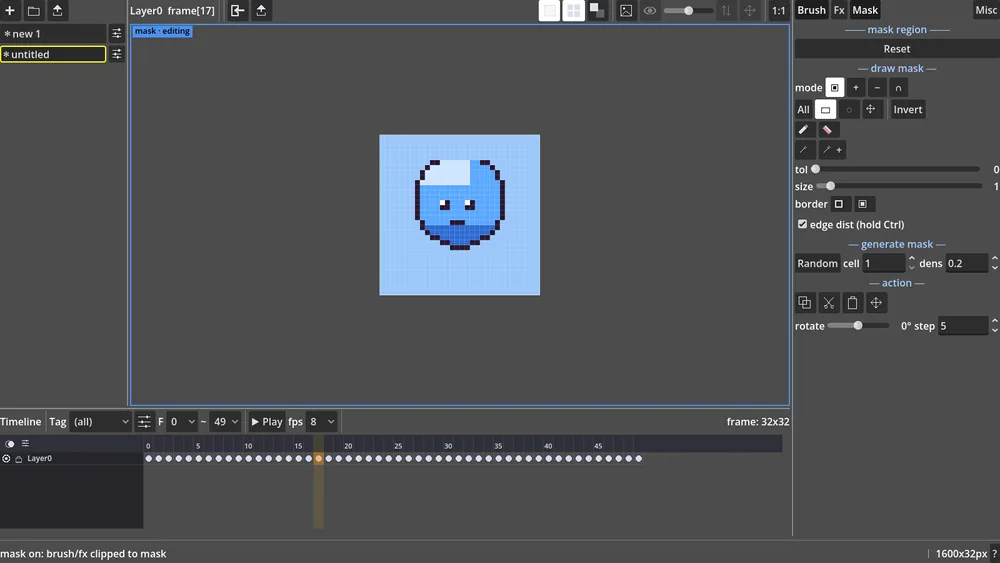Switch to the Mask tab

click(865, 10)
